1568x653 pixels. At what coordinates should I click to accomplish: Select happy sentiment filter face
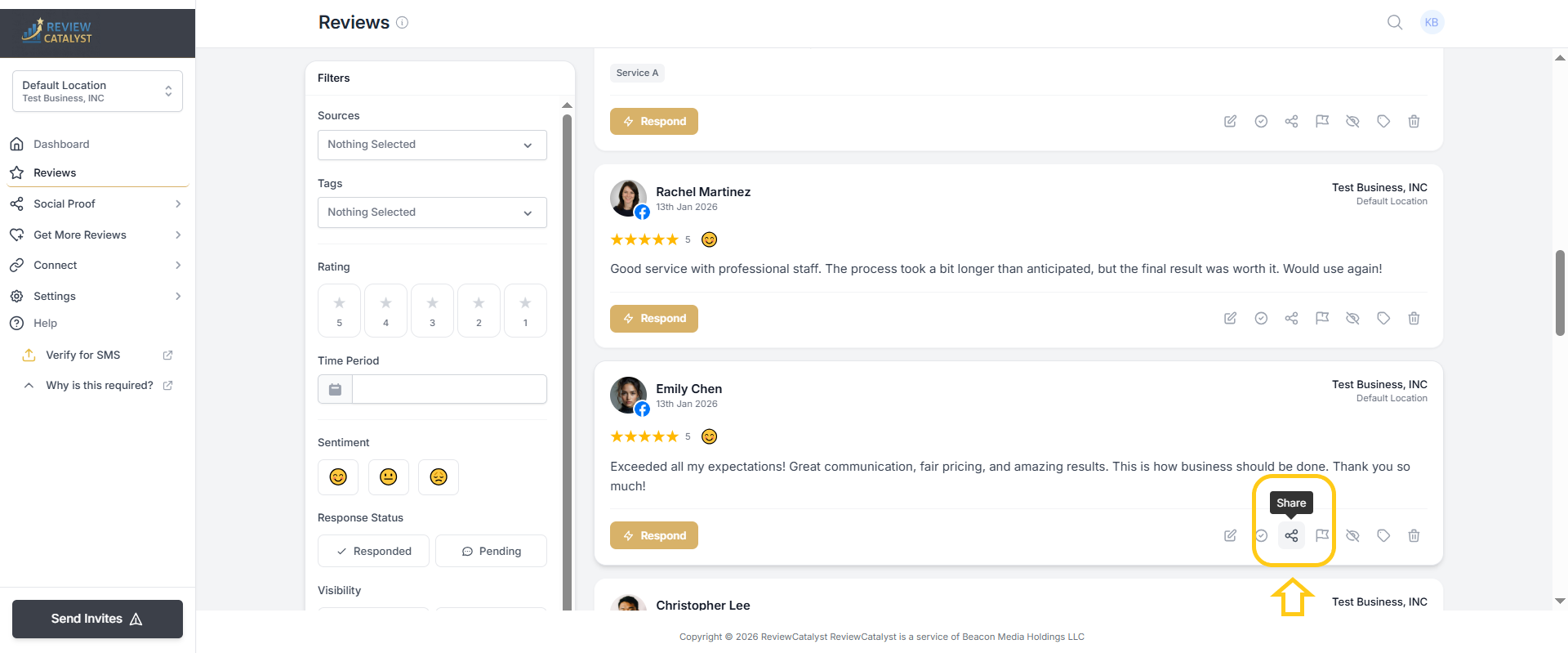click(x=338, y=476)
